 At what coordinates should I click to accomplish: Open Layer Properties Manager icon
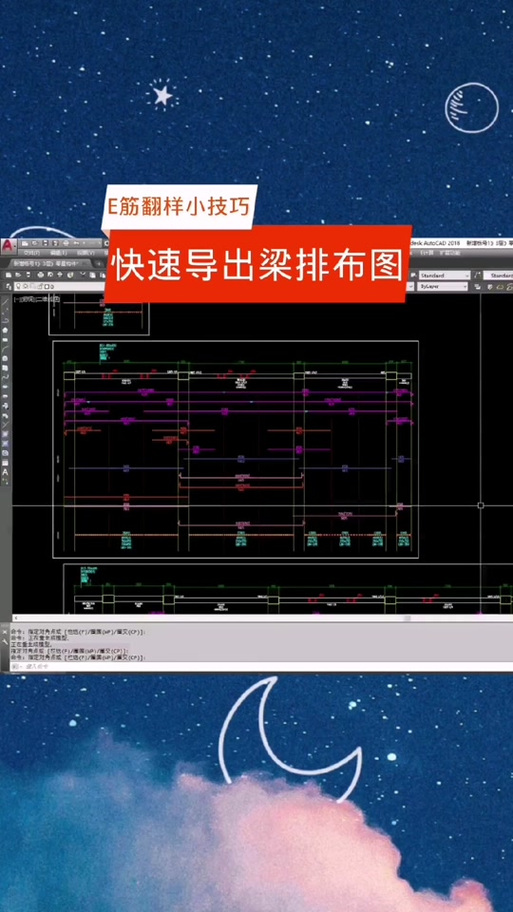click(9, 286)
